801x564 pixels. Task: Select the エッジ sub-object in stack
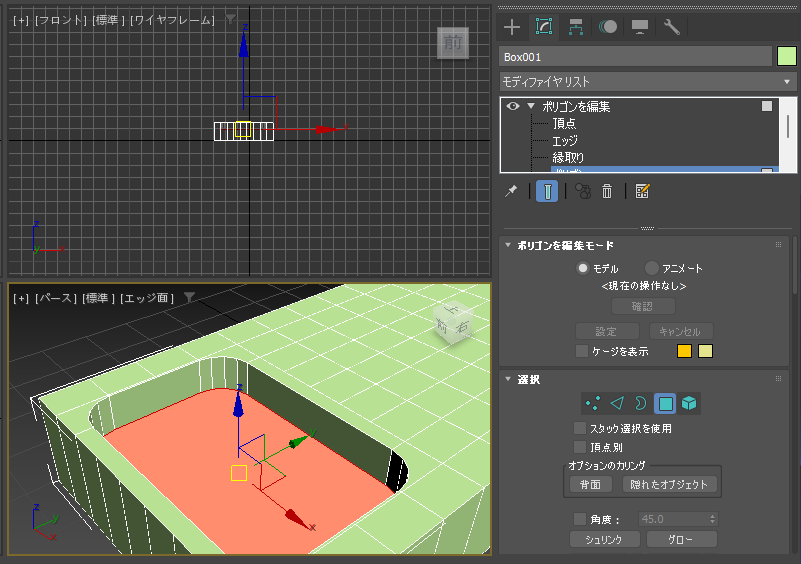(565, 140)
